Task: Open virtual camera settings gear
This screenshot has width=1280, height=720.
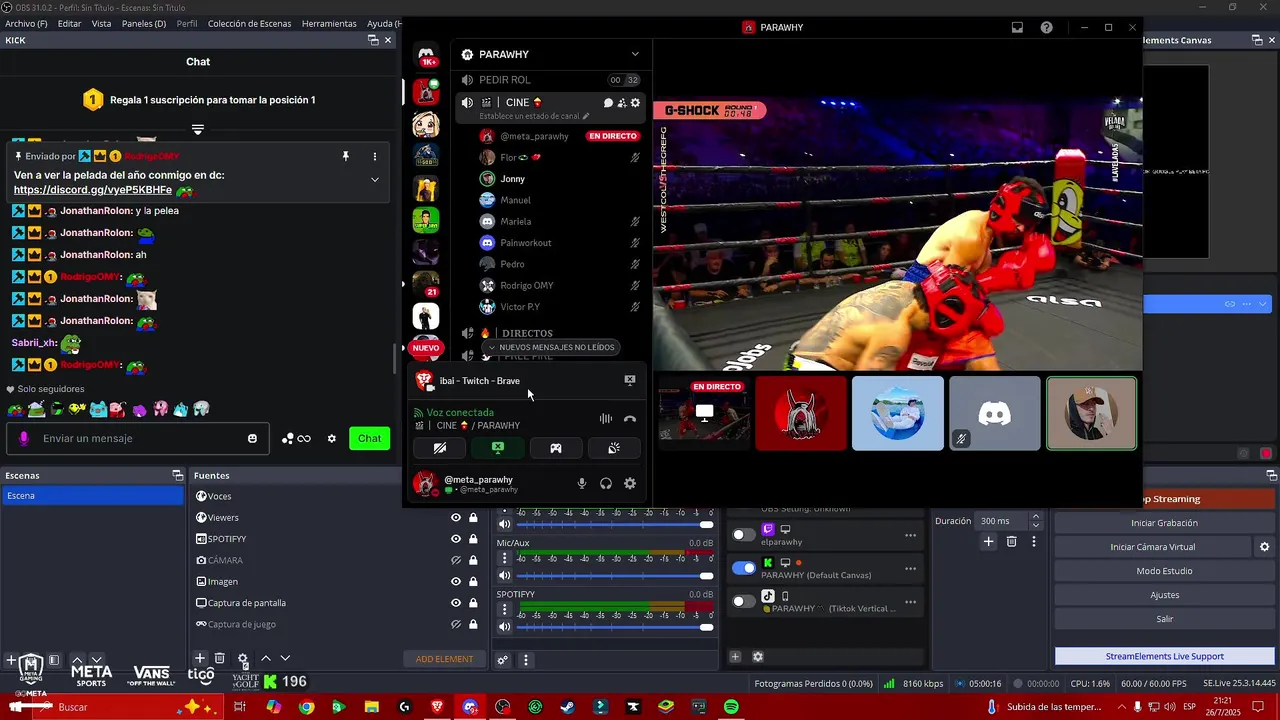Action: [x=1264, y=547]
